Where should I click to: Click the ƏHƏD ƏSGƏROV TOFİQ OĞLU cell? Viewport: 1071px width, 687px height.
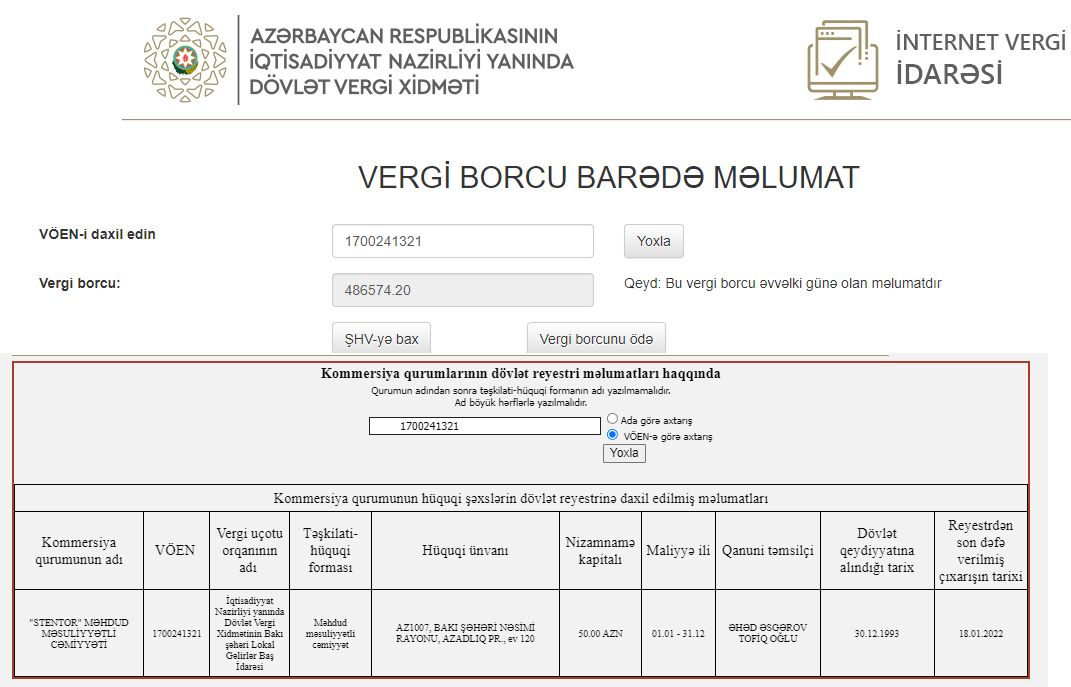tap(768, 633)
